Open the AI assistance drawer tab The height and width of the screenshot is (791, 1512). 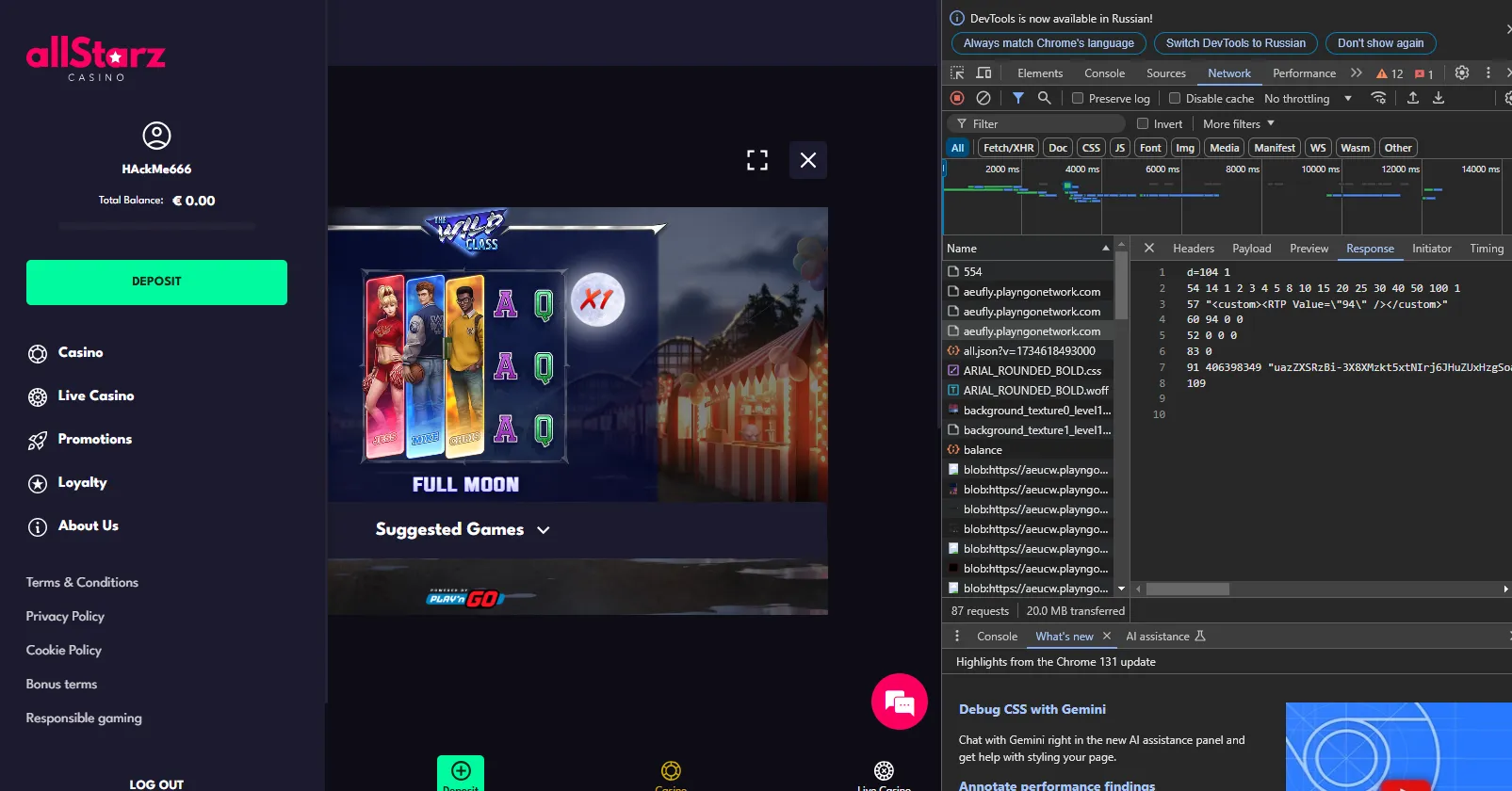click(1165, 637)
